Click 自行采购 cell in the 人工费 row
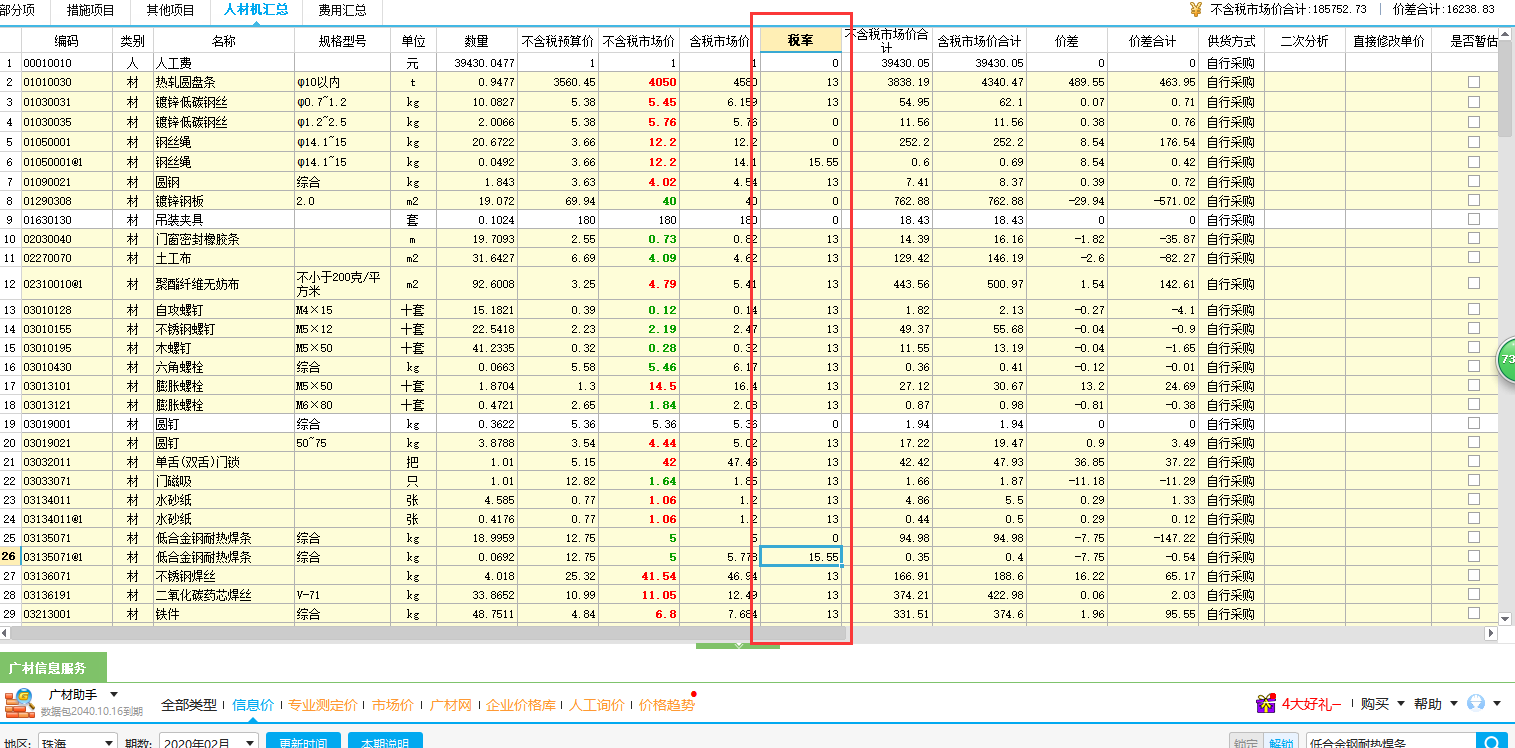Screen dimensions: 1515x748 1231,63
